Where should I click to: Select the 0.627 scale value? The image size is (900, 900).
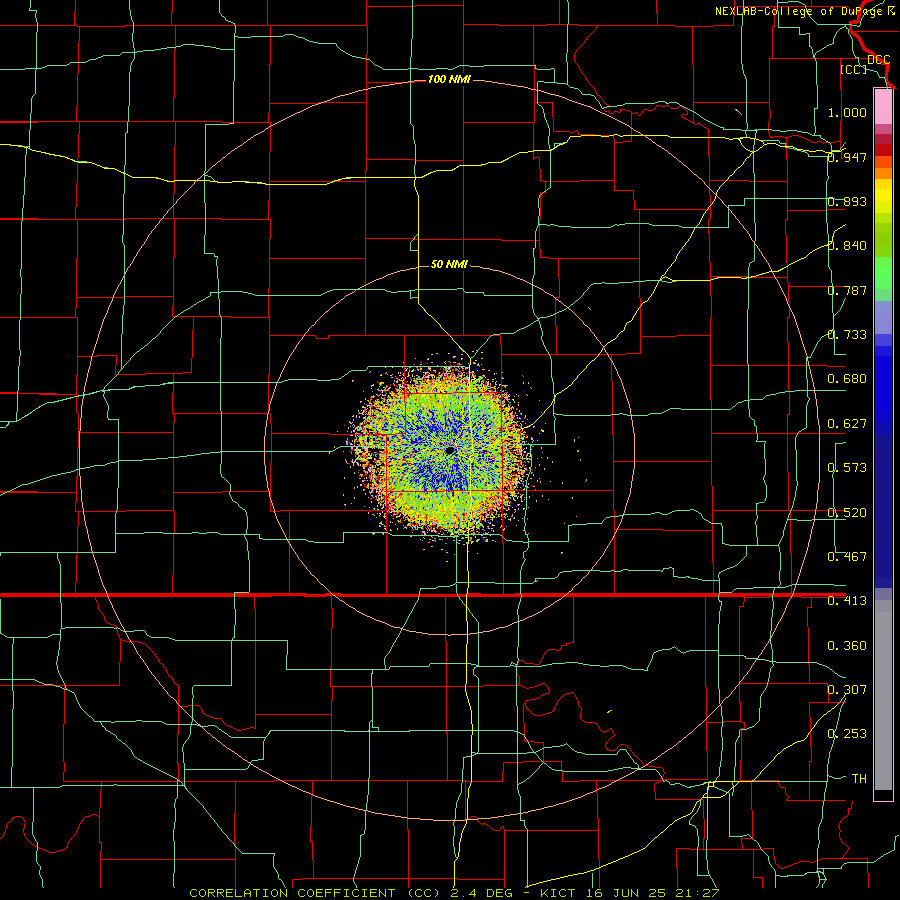point(847,424)
